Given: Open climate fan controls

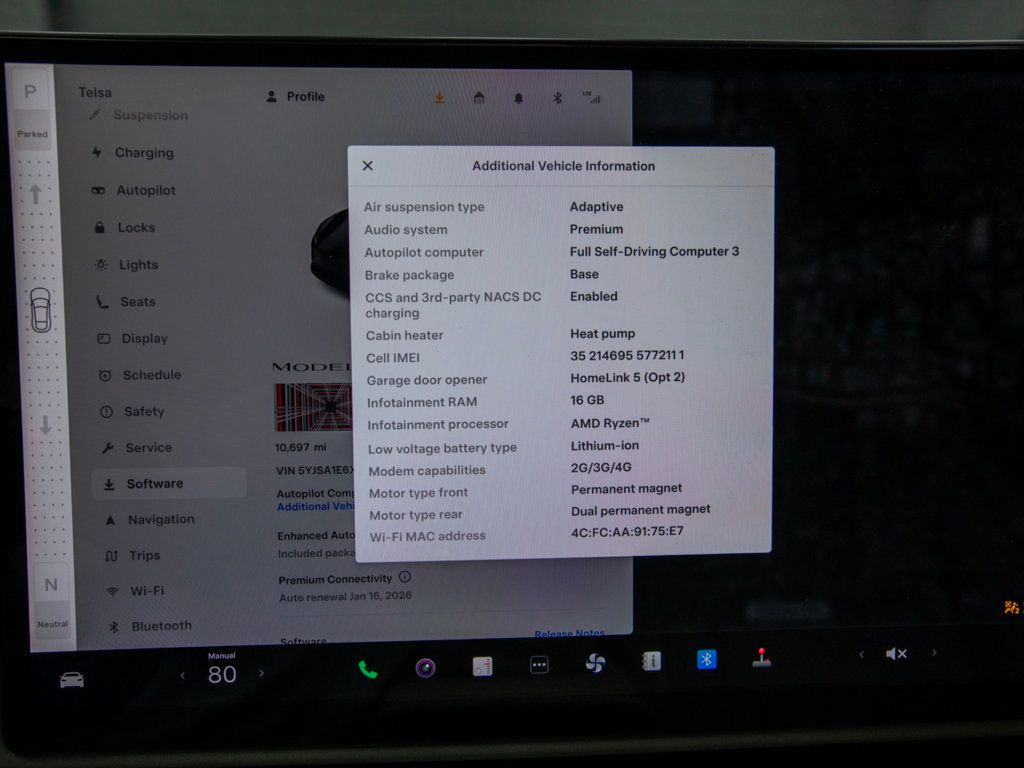Looking at the screenshot, I should 595,663.
